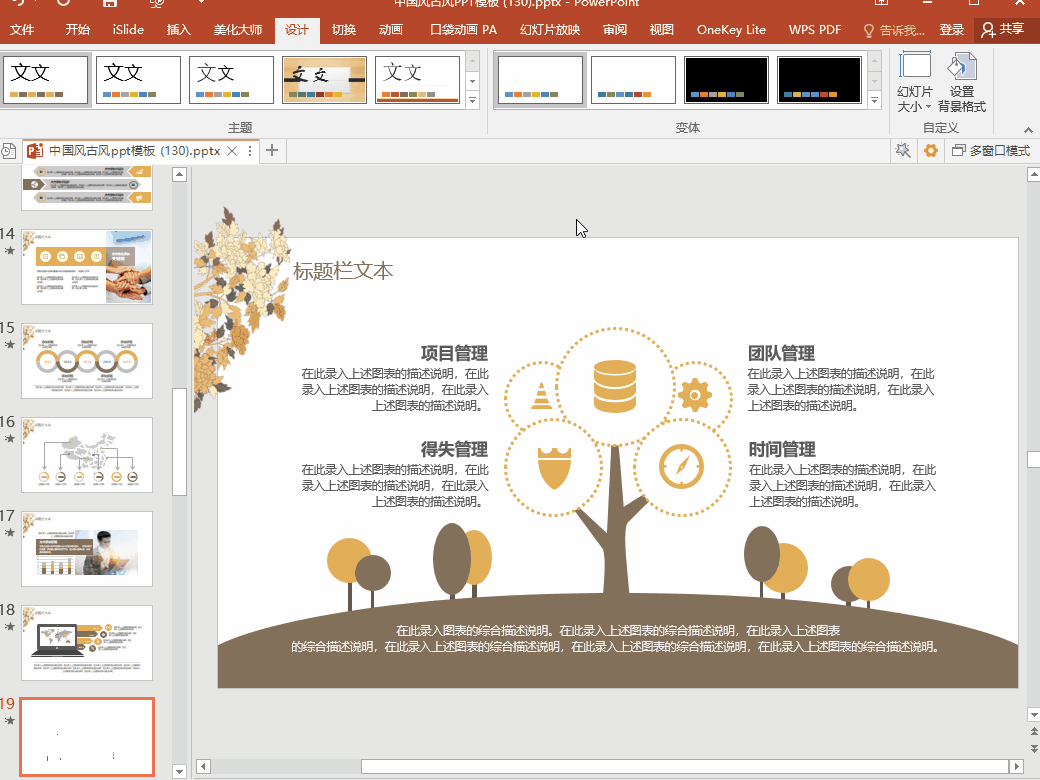Toggle Multi-window mode (多窗口模式)
This screenshot has width=1040, height=780.
coord(991,151)
